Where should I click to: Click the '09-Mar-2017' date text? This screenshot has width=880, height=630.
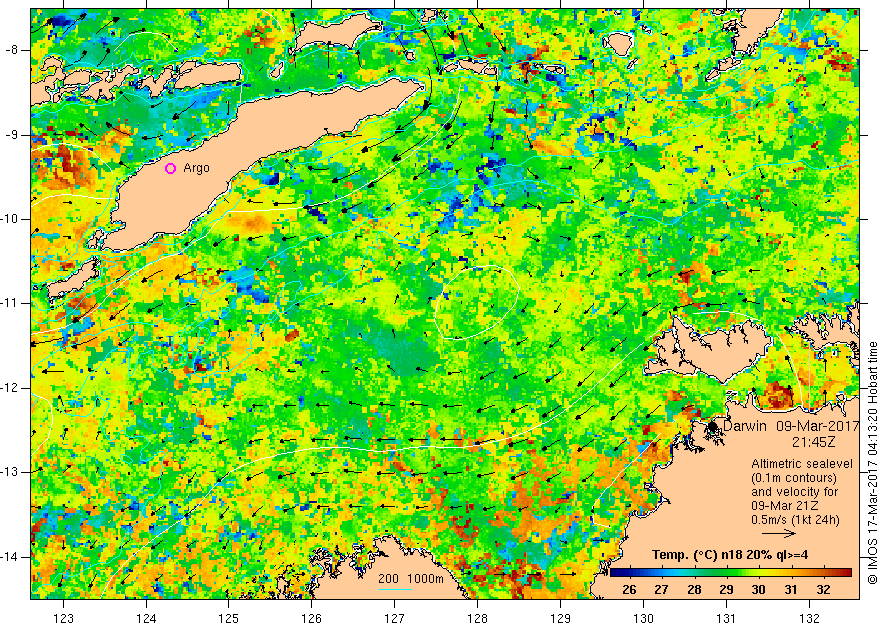pyautogui.click(x=818, y=426)
